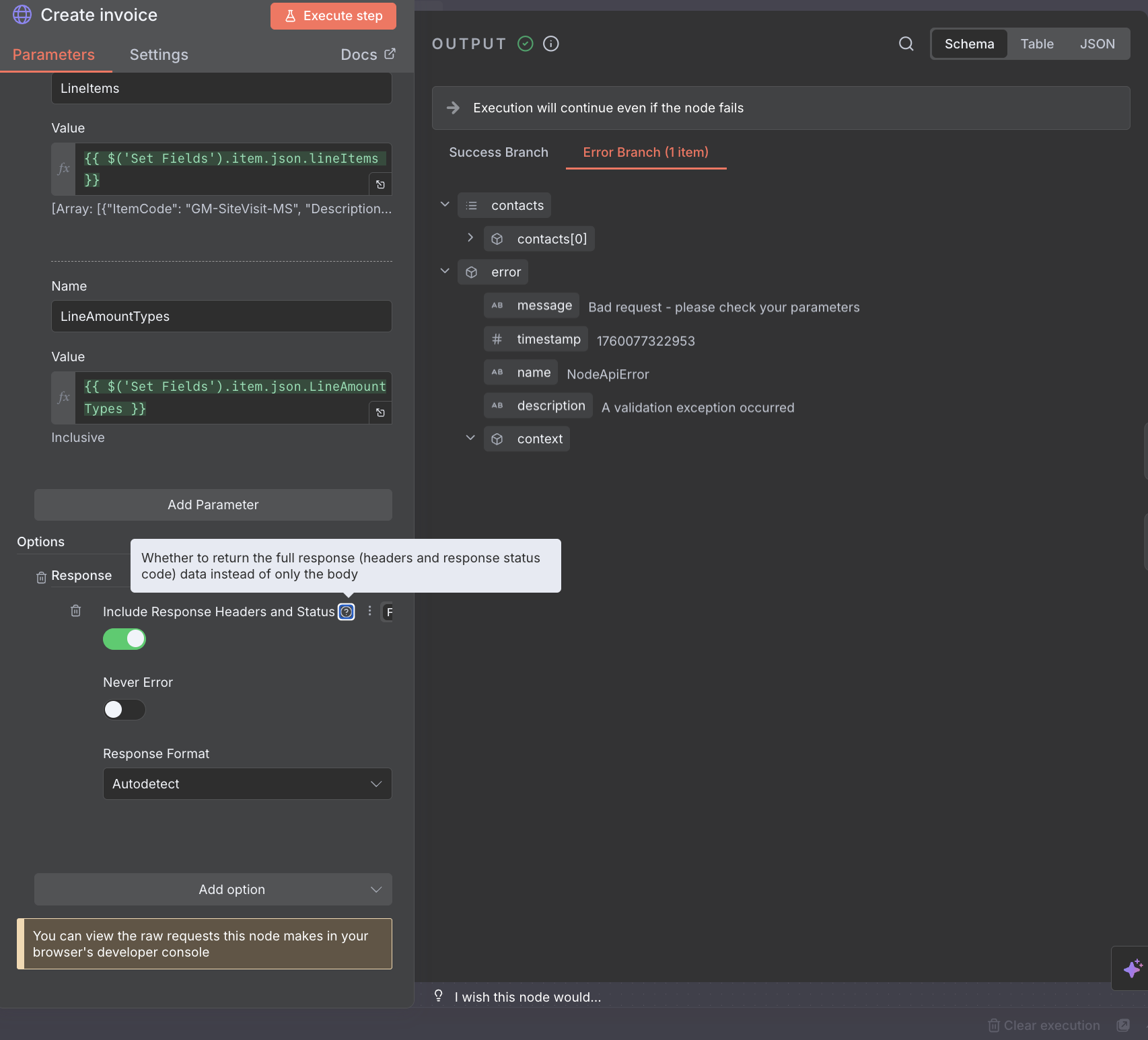1148x1040 pixels.
Task: Click the output search magnifier icon
Action: (x=906, y=44)
